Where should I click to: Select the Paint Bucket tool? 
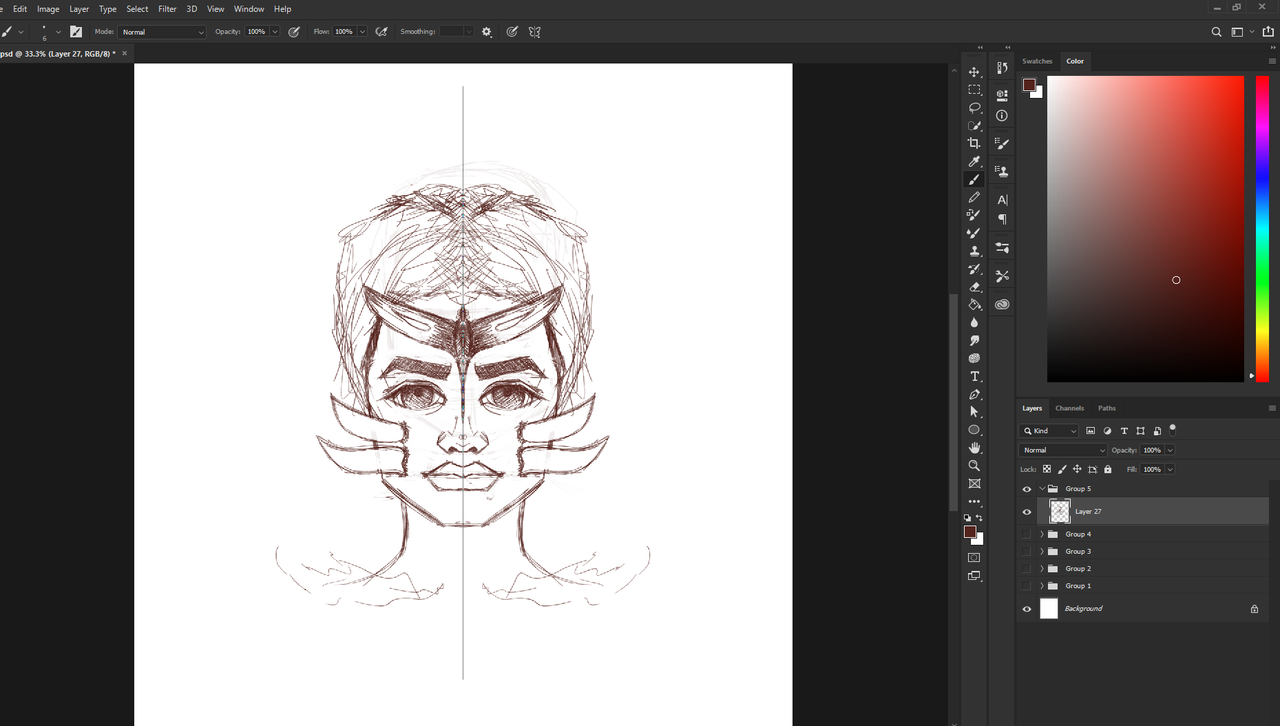[x=974, y=305]
